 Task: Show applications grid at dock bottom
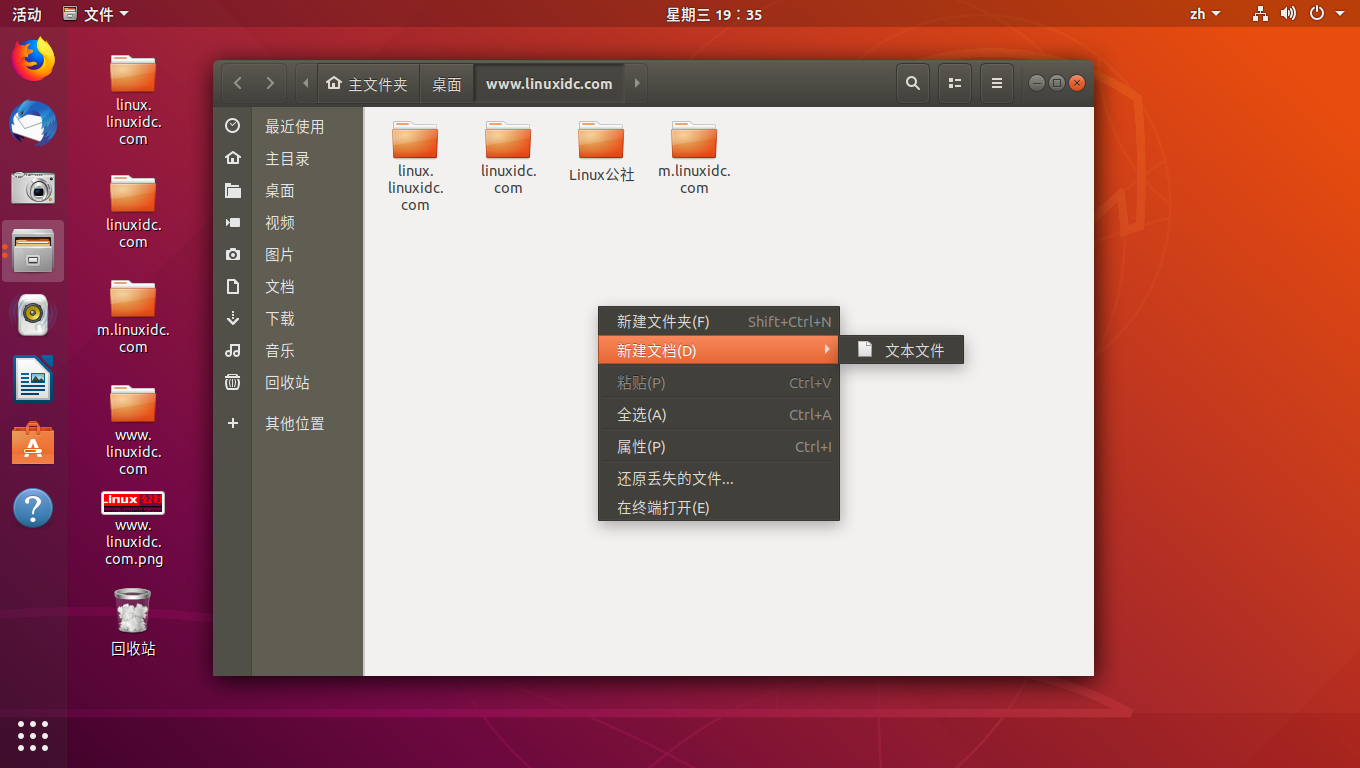pyautogui.click(x=33, y=735)
